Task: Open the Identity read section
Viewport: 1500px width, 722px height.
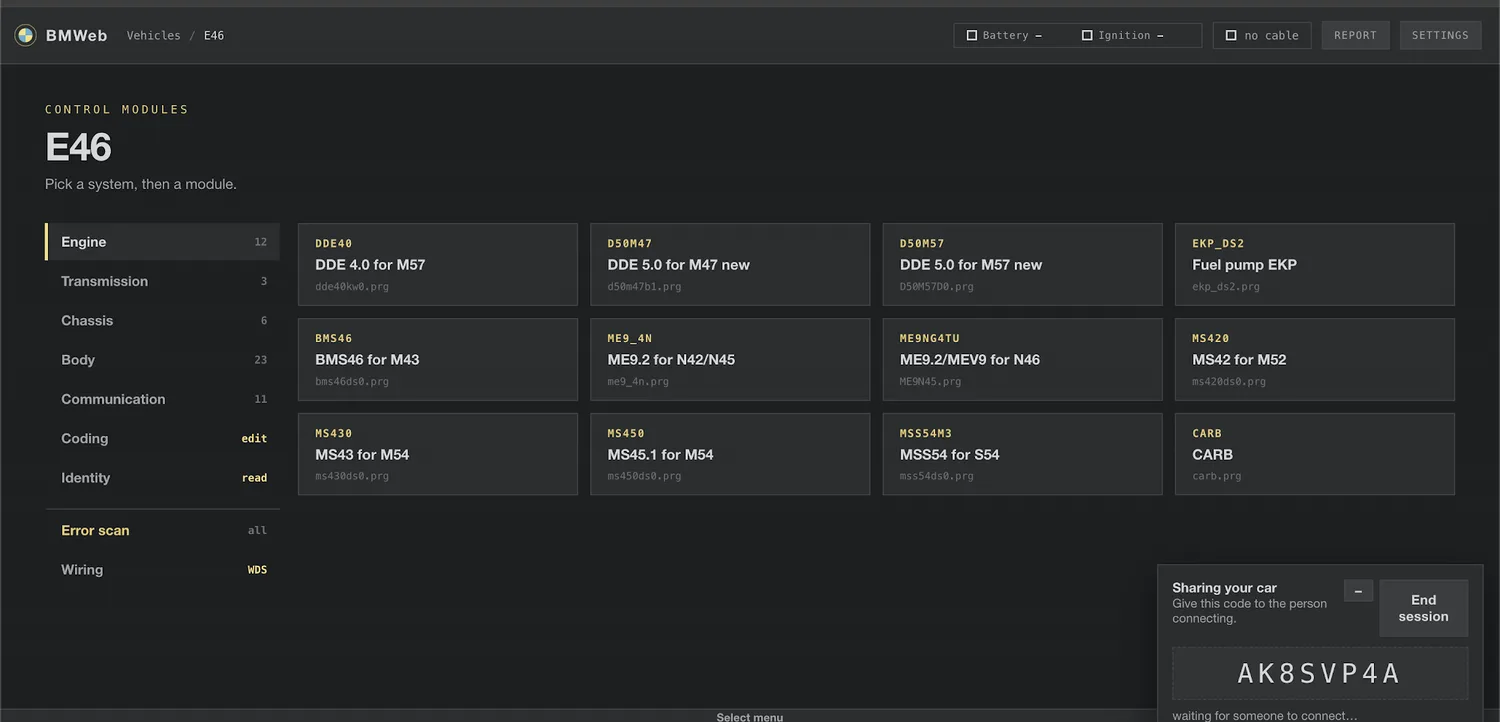Action: [162, 478]
